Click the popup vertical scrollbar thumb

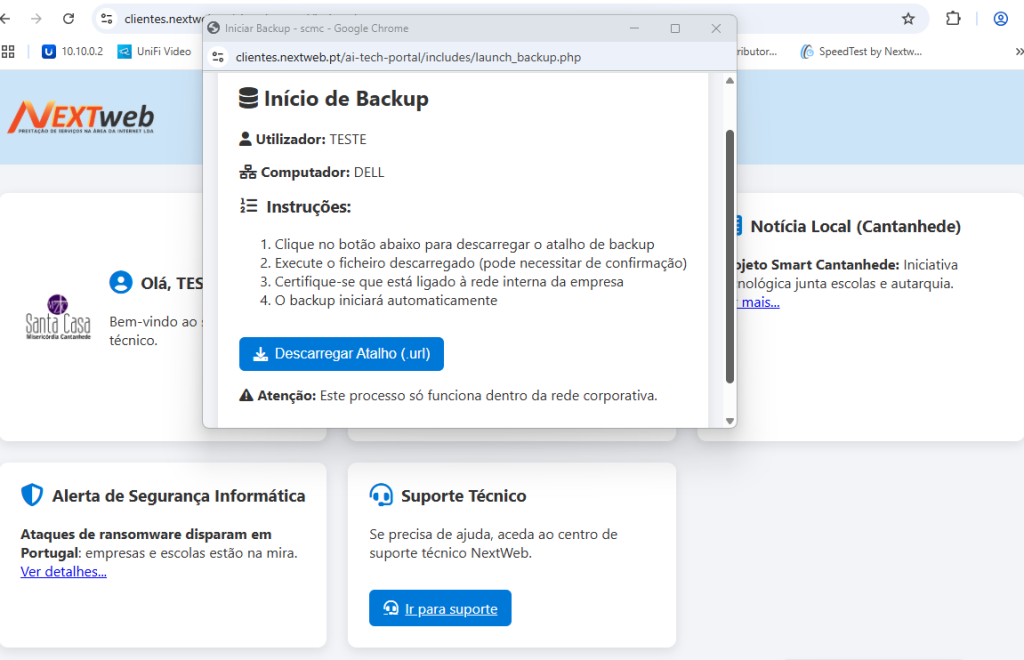coord(729,255)
